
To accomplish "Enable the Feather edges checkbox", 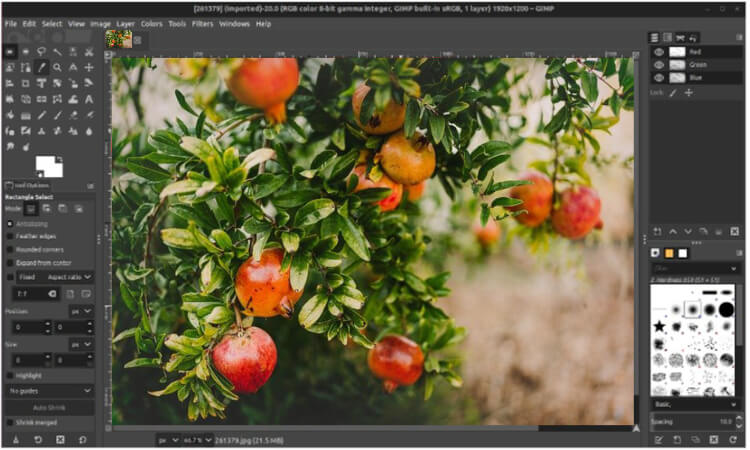I will point(10,236).
